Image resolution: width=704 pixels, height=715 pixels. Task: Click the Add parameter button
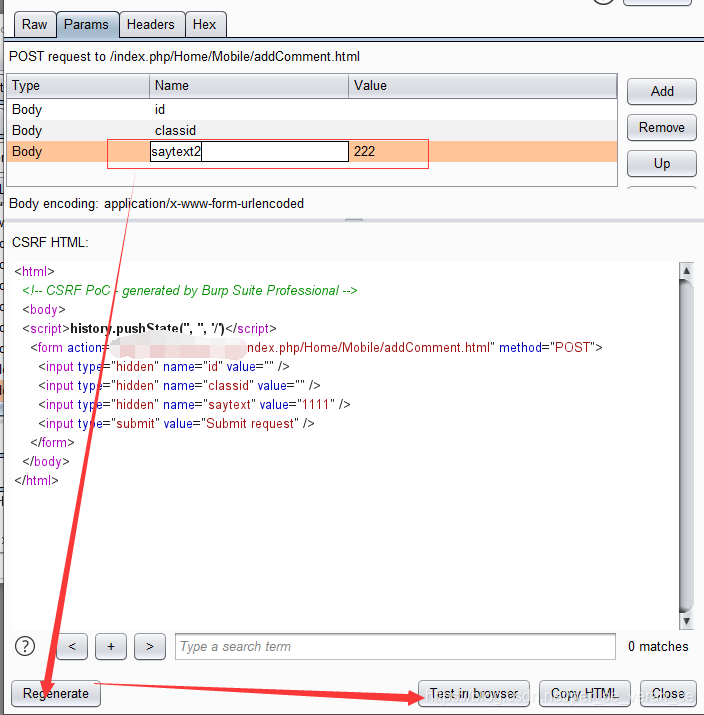pos(662,92)
